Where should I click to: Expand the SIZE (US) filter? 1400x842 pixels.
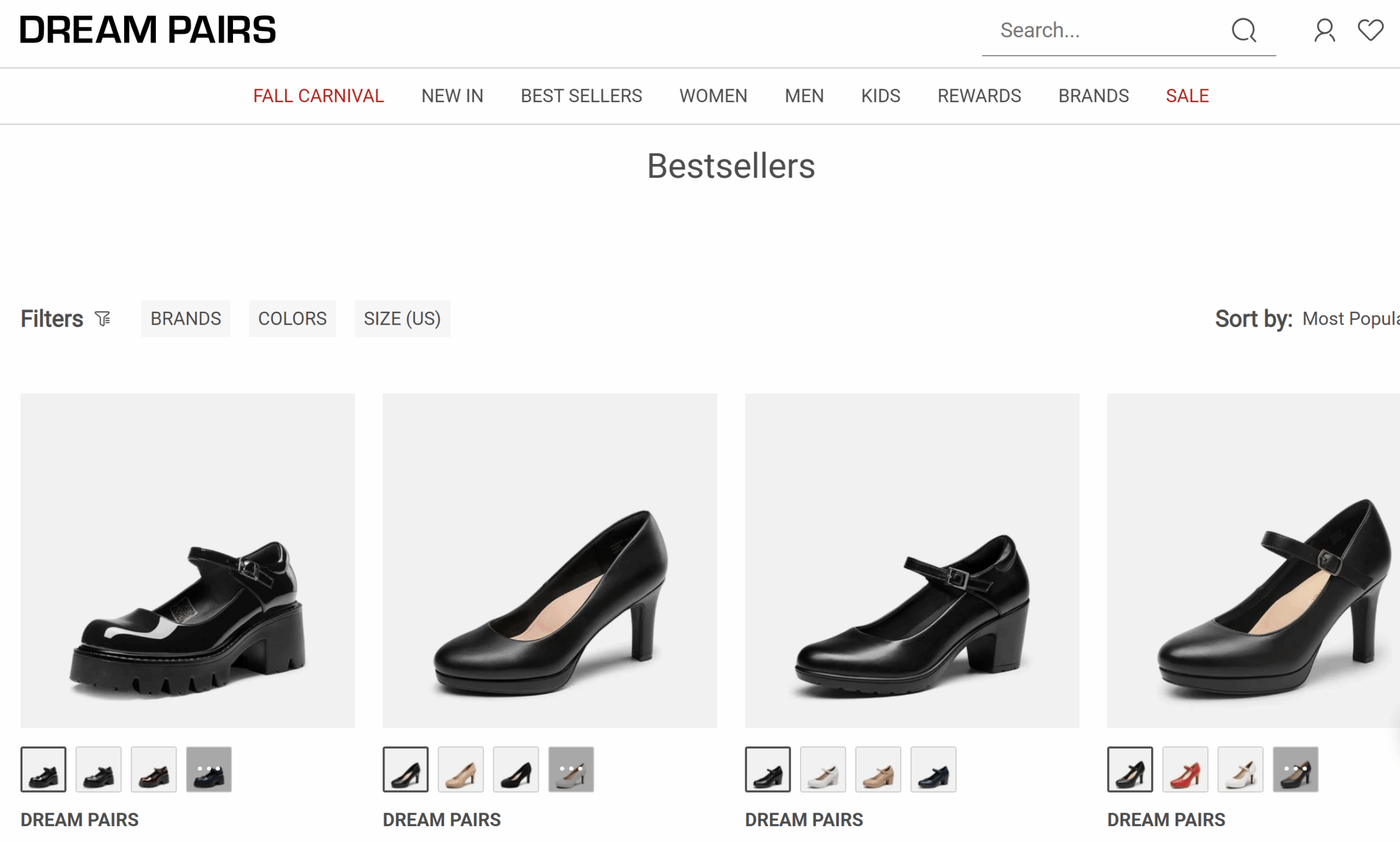click(x=402, y=319)
